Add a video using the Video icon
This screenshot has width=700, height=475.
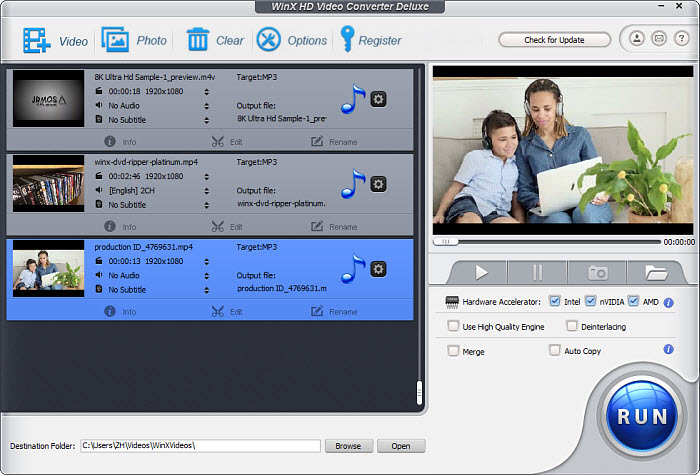(37, 40)
